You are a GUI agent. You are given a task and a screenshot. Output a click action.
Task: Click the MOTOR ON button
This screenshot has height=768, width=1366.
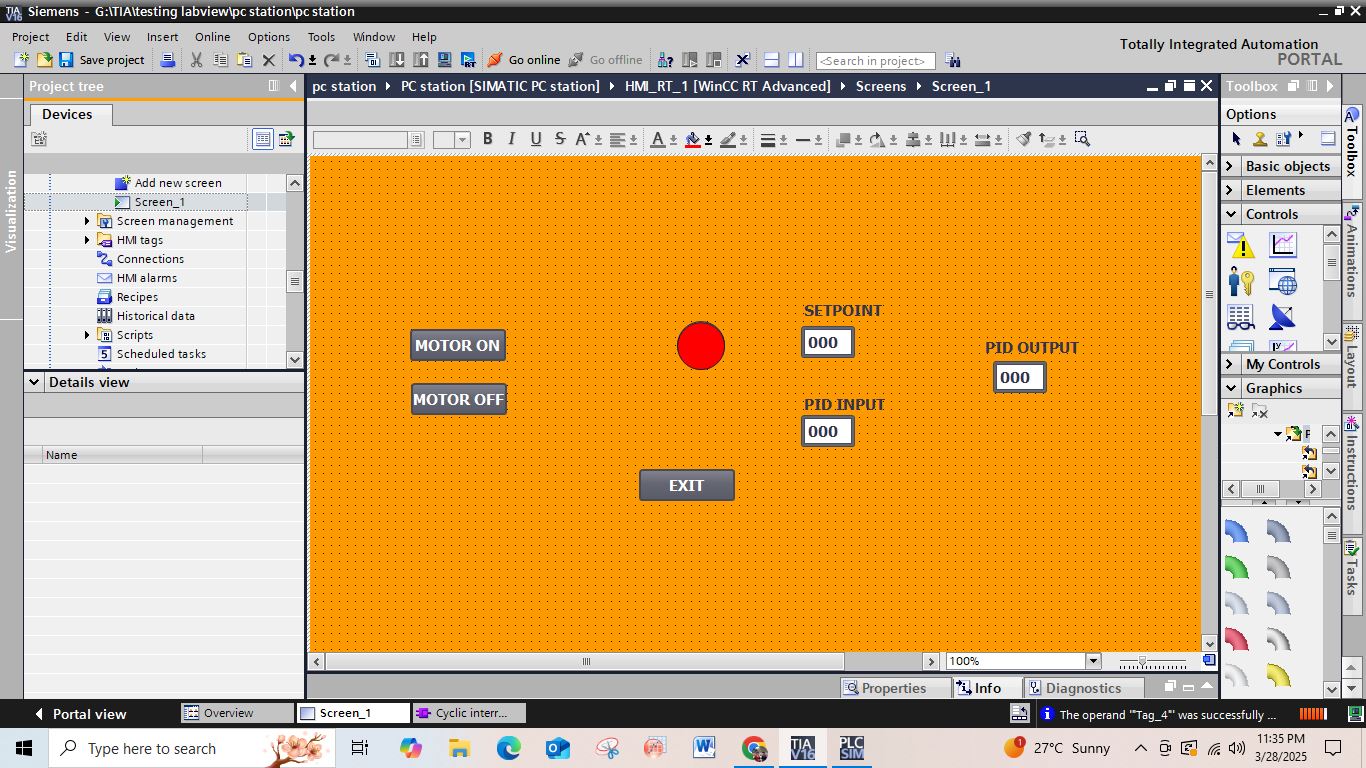(457, 345)
